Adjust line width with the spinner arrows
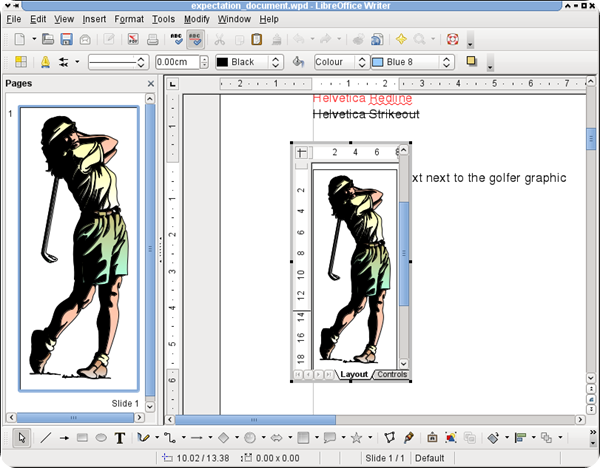Viewport: 600px width, 468px height. click(x=204, y=62)
